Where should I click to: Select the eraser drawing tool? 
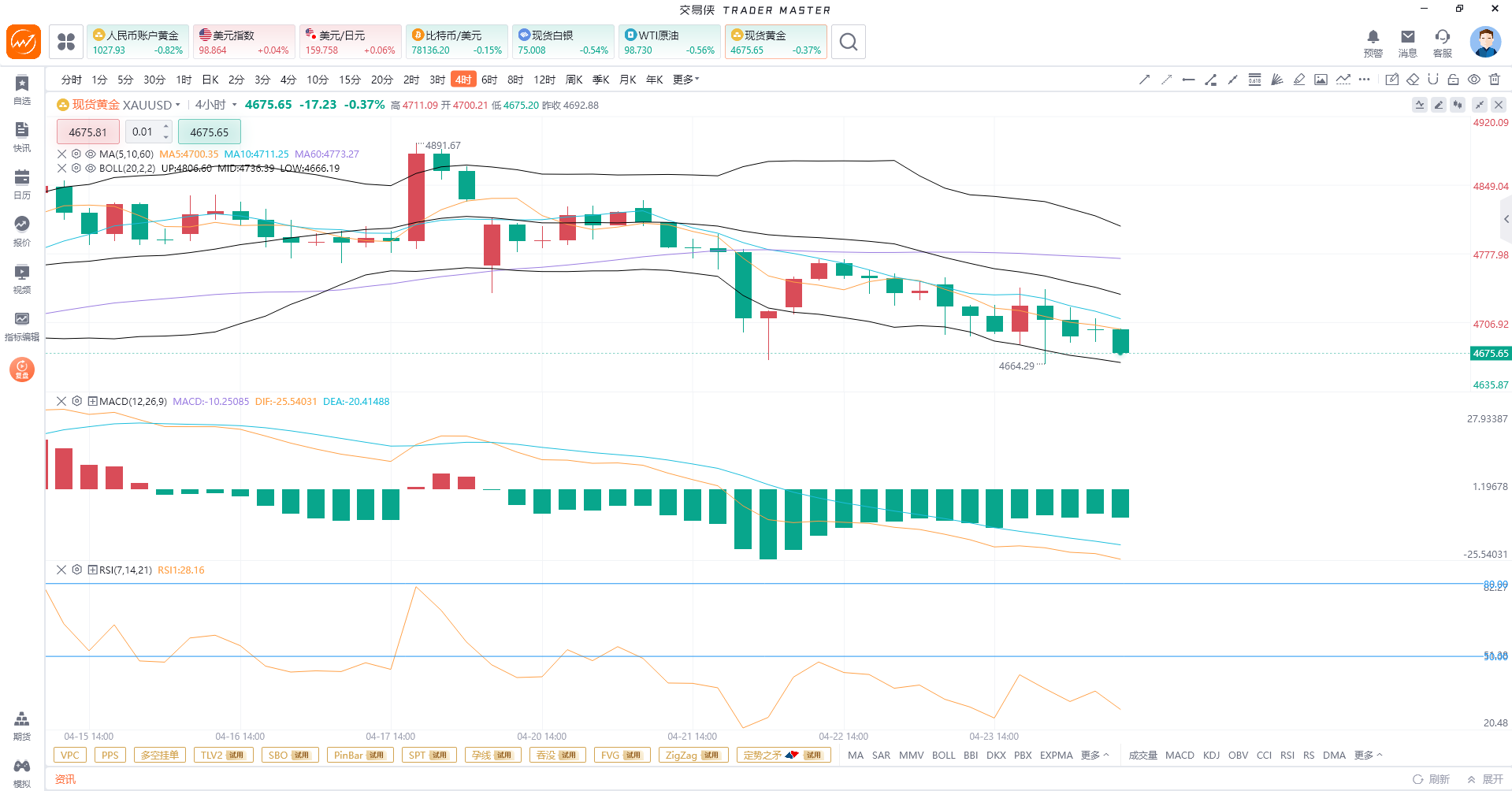tap(1413, 80)
